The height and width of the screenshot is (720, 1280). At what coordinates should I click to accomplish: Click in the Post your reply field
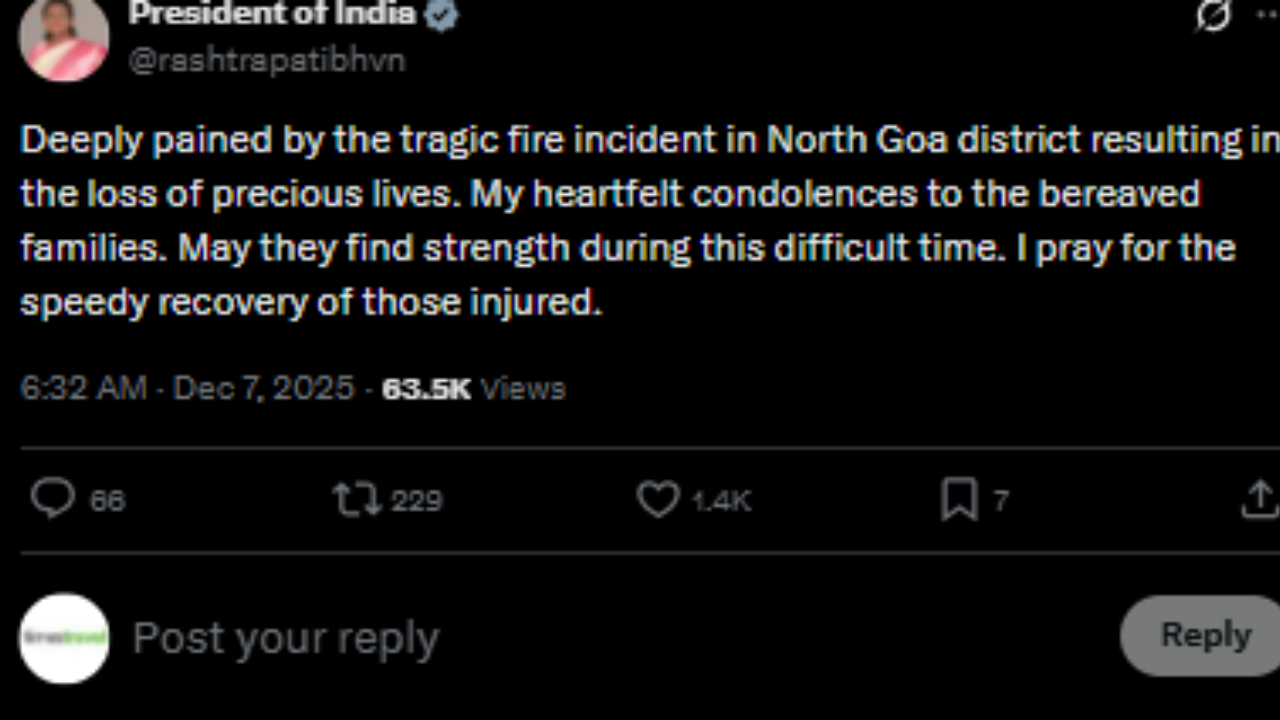pyautogui.click(x=600, y=637)
